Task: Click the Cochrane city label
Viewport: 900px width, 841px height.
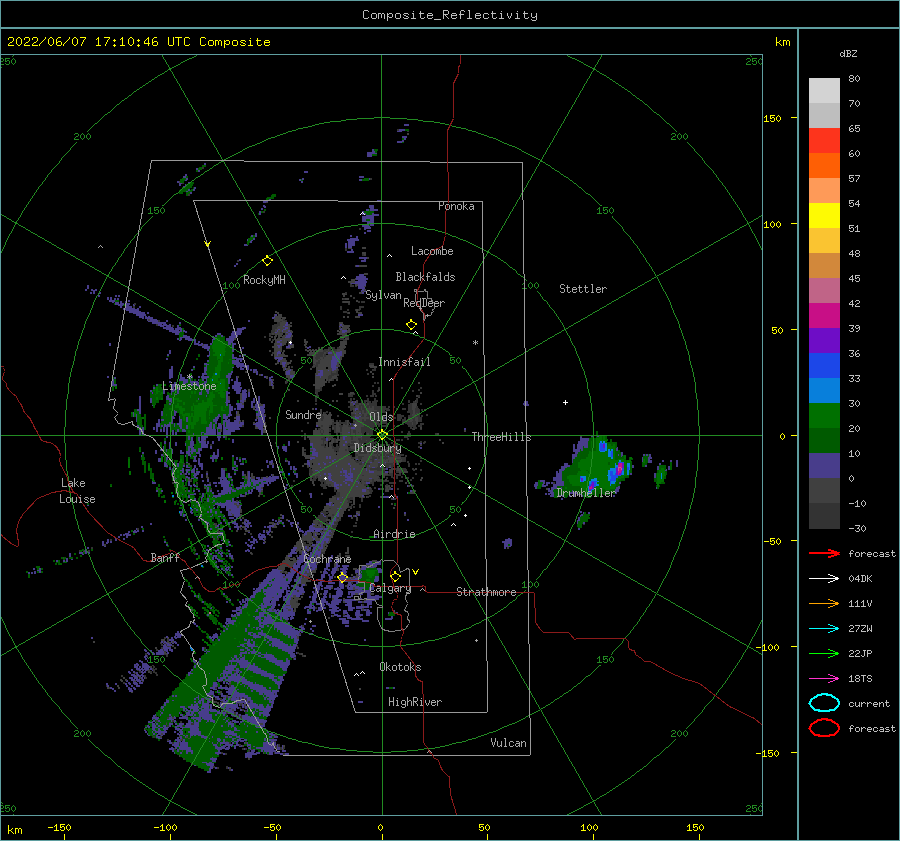Action: point(327,559)
